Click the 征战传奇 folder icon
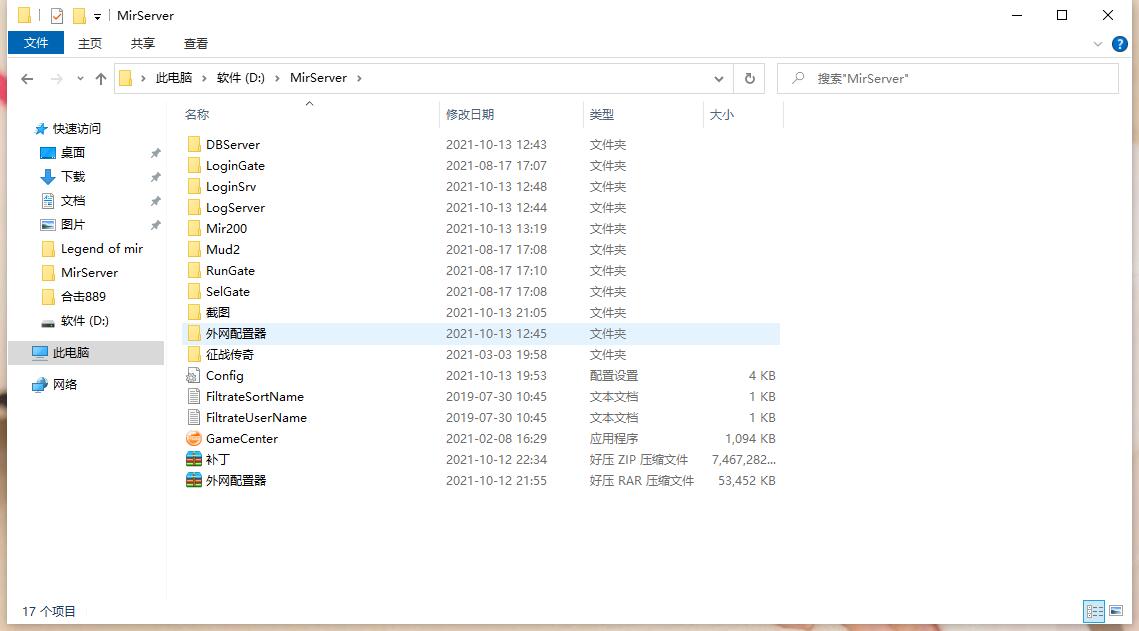The width and height of the screenshot is (1139, 631). 193,354
